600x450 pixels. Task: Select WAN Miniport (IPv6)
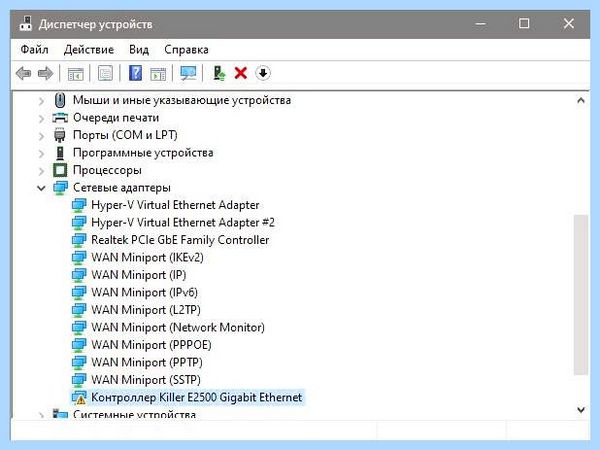tap(145, 292)
